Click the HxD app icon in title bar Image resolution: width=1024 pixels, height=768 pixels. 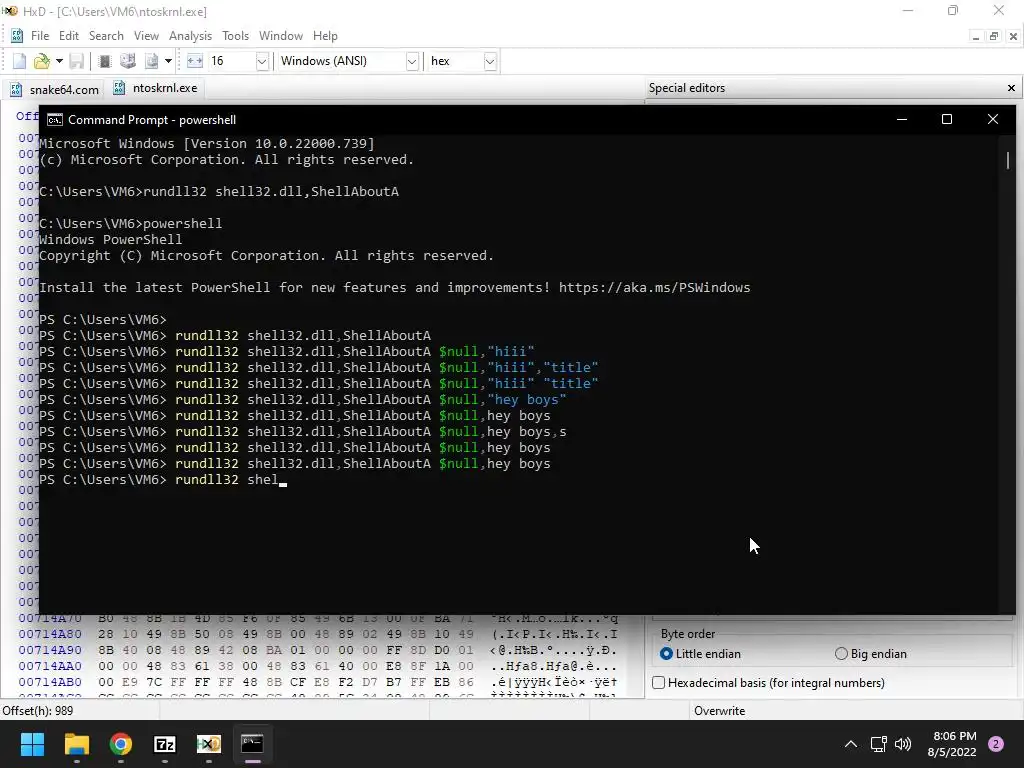pos(10,11)
